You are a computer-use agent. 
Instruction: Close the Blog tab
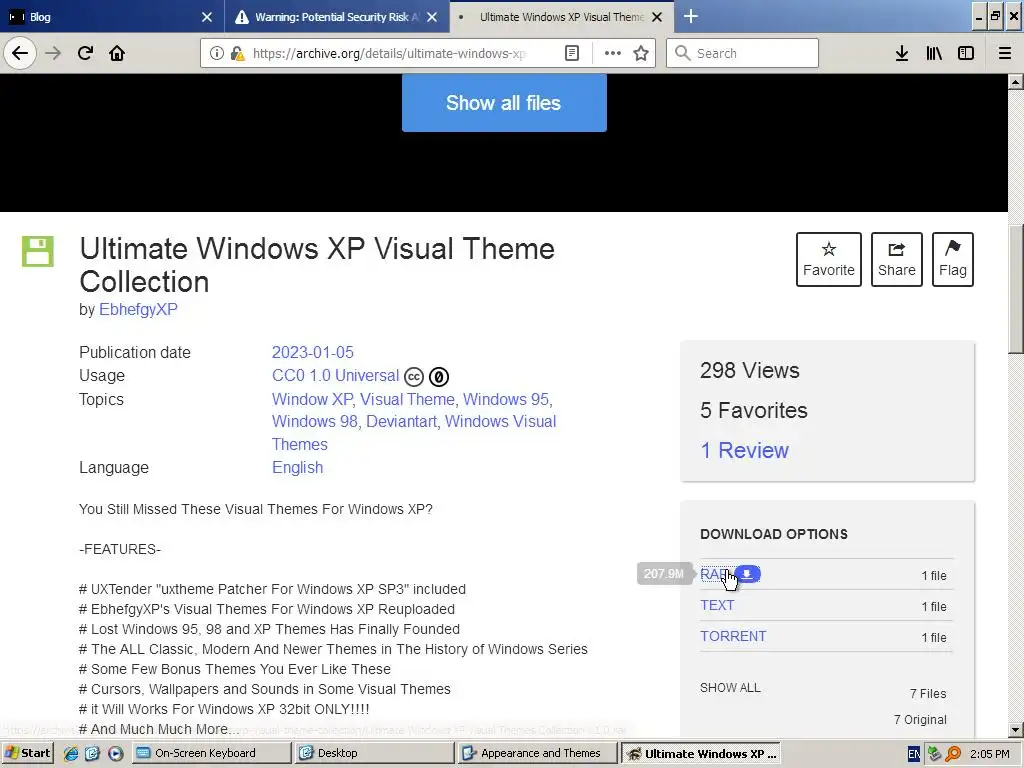[x=207, y=17]
